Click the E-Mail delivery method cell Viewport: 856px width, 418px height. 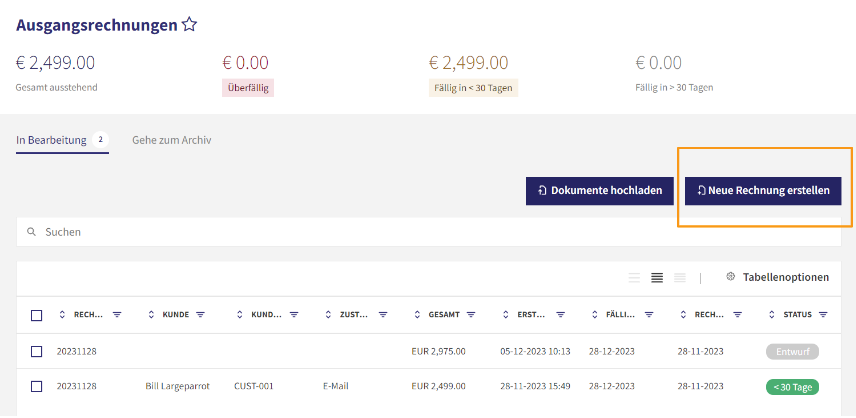[x=336, y=386]
